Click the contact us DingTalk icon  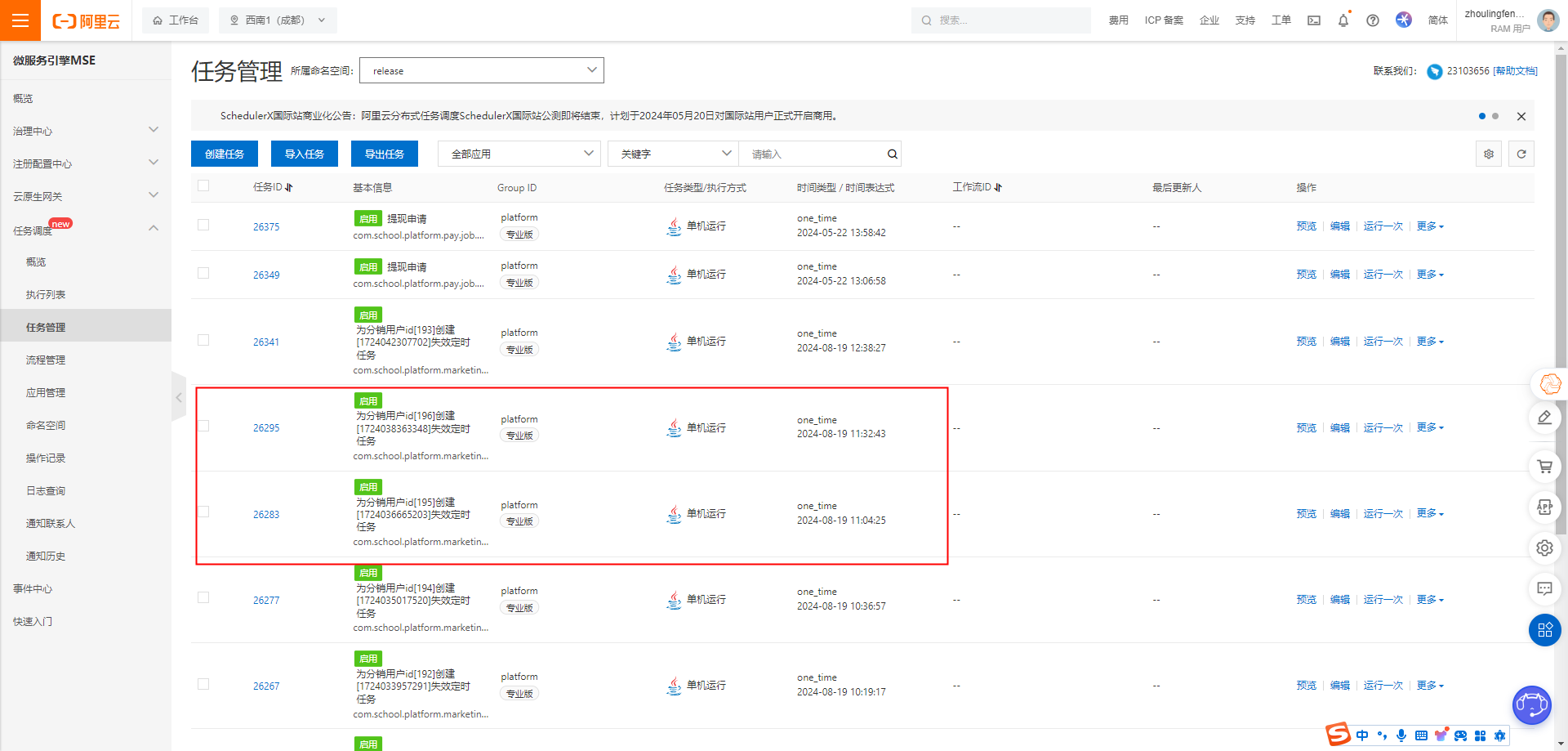pos(1435,72)
